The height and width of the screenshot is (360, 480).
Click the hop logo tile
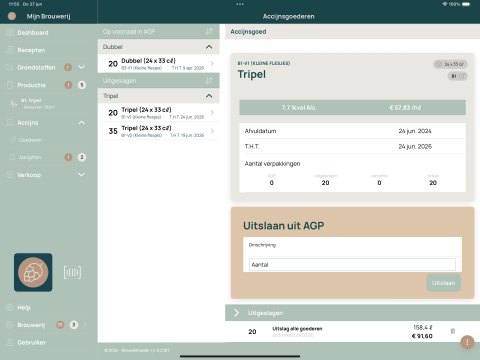click(x=33, y=272)
